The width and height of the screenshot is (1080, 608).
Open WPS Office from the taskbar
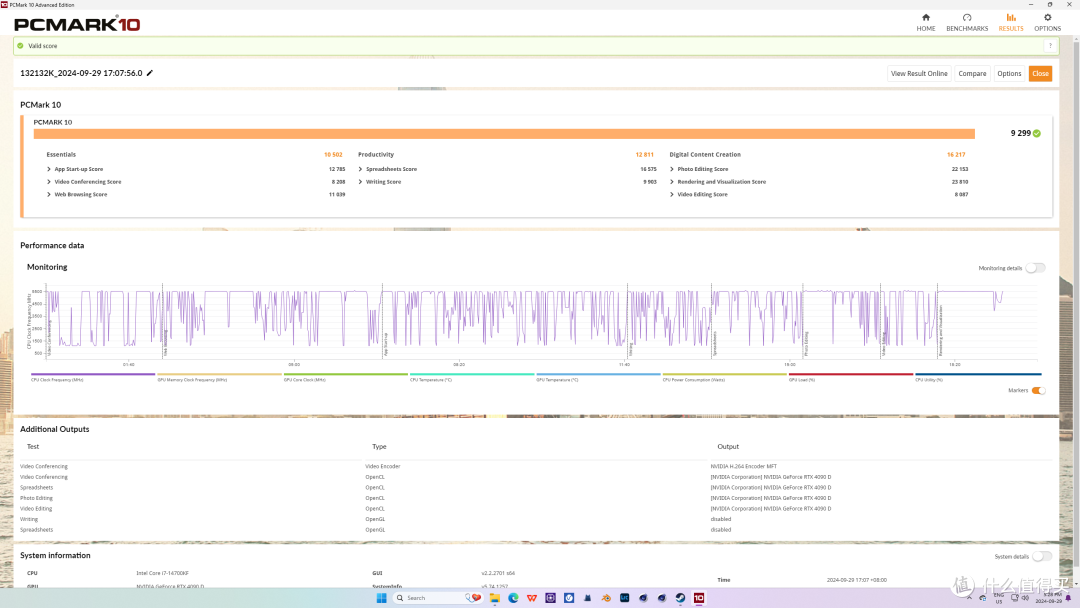click(x=532, y=598)
